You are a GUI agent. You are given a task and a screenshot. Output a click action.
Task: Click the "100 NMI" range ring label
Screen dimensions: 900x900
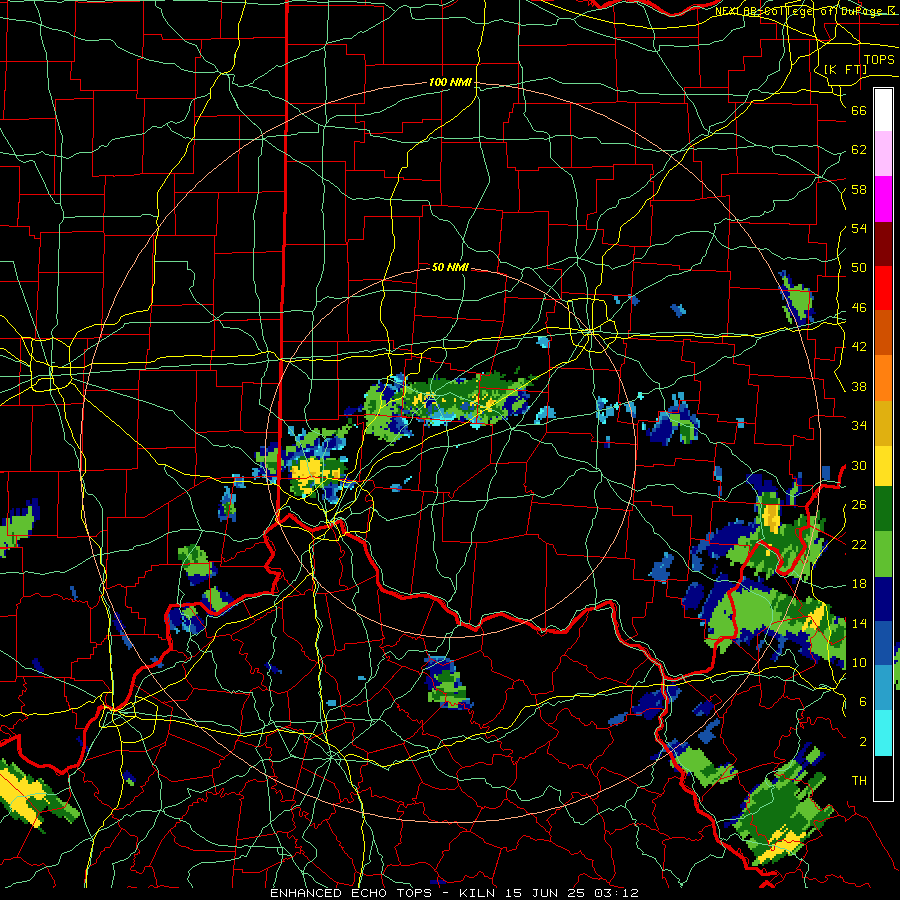coord(450,82)
